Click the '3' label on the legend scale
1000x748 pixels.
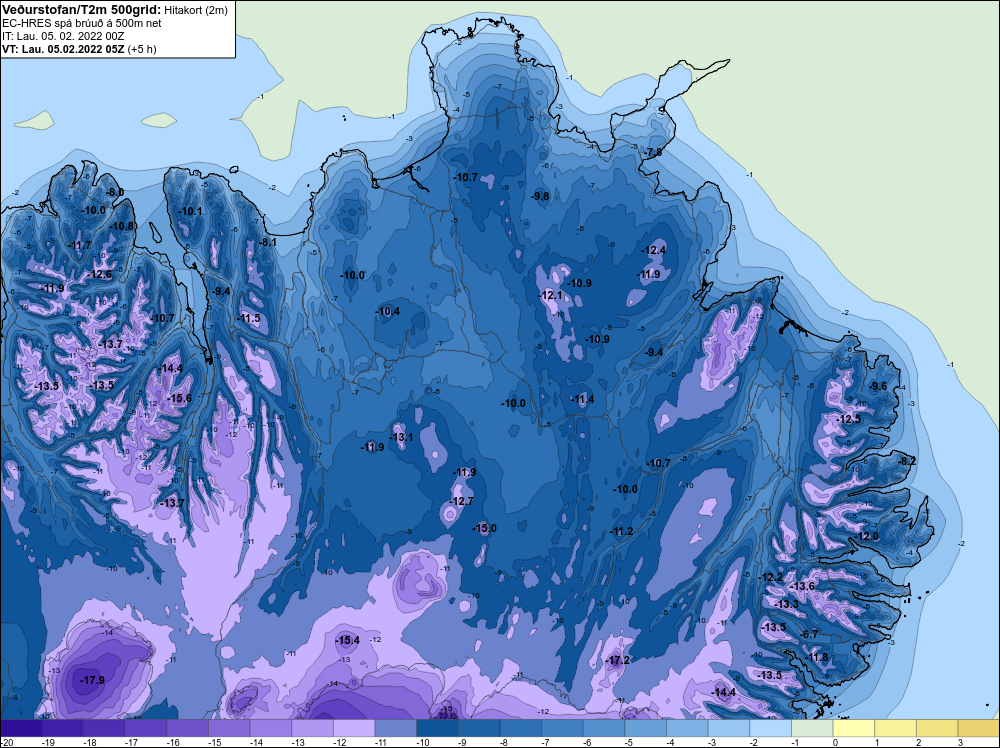(x=959, y=742)
